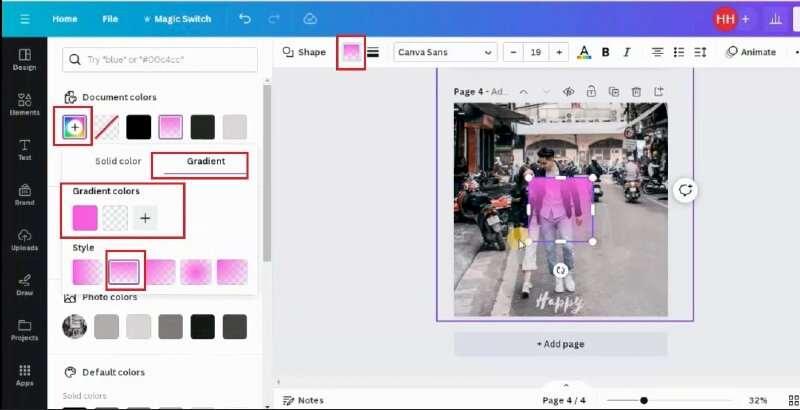The height and width of the screenshot is (410, 800).
Task: Increase font size with plus
Action: pyautogui.click(x=559, y=52)
